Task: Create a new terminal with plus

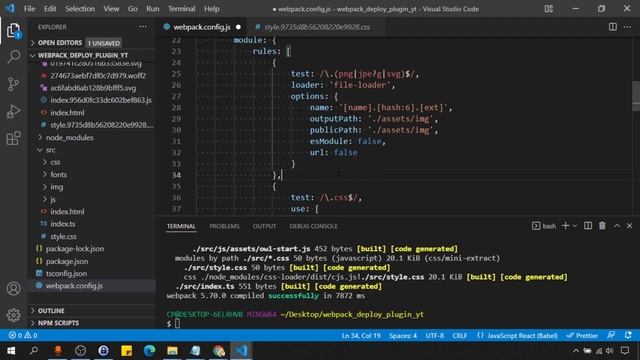Action: click(565, 226)
